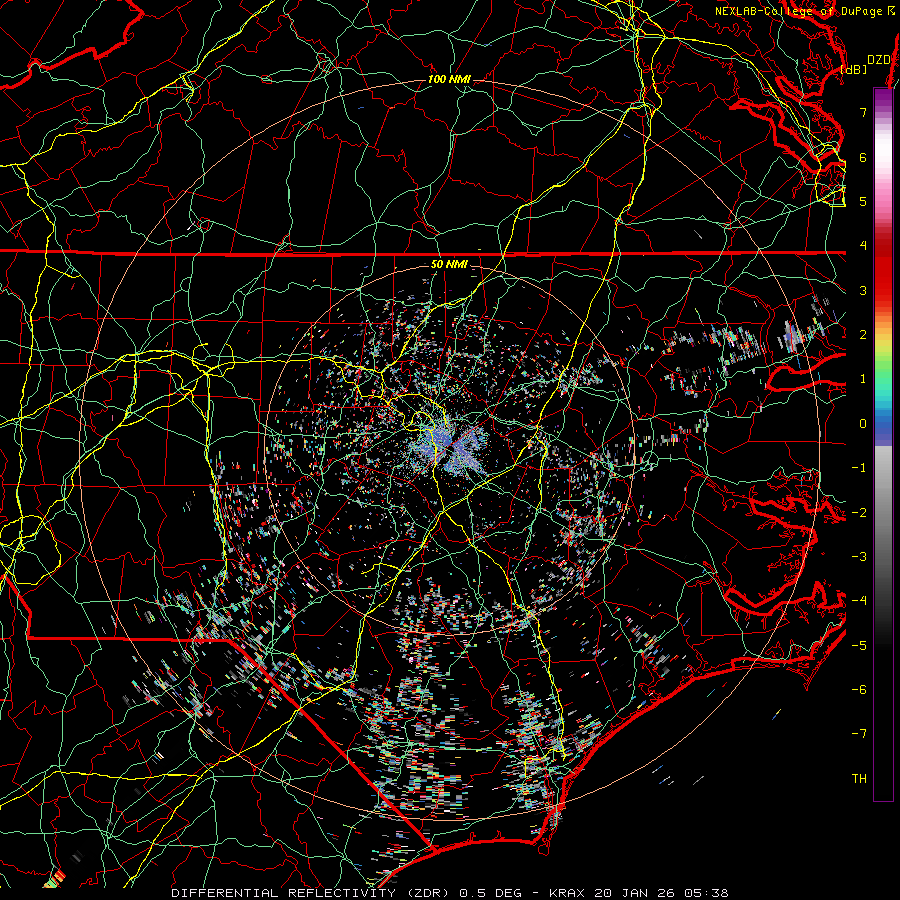The height and width of the screenshot is (900, 900).
Task: Click the 100 NMI range ring label
Action: pos(449,79)
